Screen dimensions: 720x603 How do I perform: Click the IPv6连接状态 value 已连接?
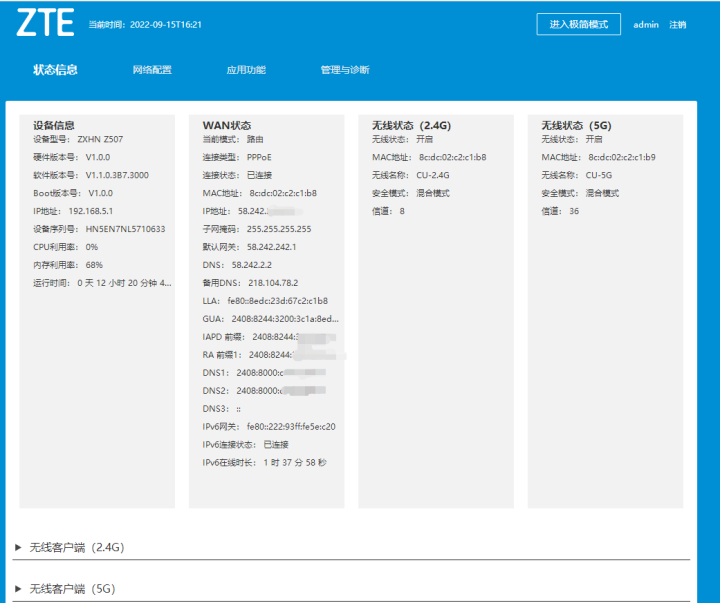click(276, 445)
